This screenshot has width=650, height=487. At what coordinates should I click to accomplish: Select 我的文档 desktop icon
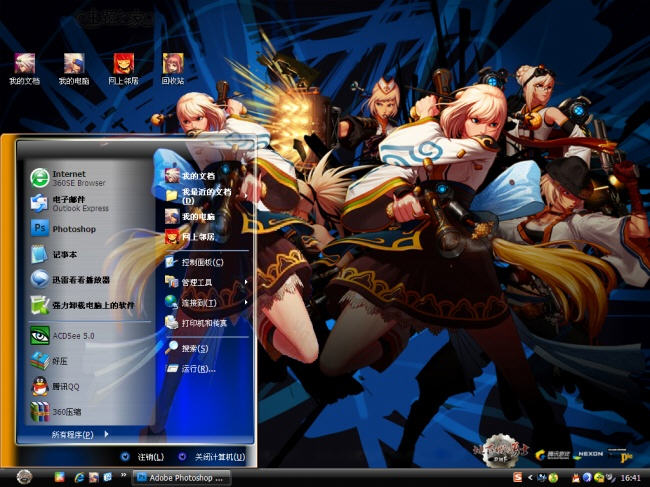[x=25, y=69]
